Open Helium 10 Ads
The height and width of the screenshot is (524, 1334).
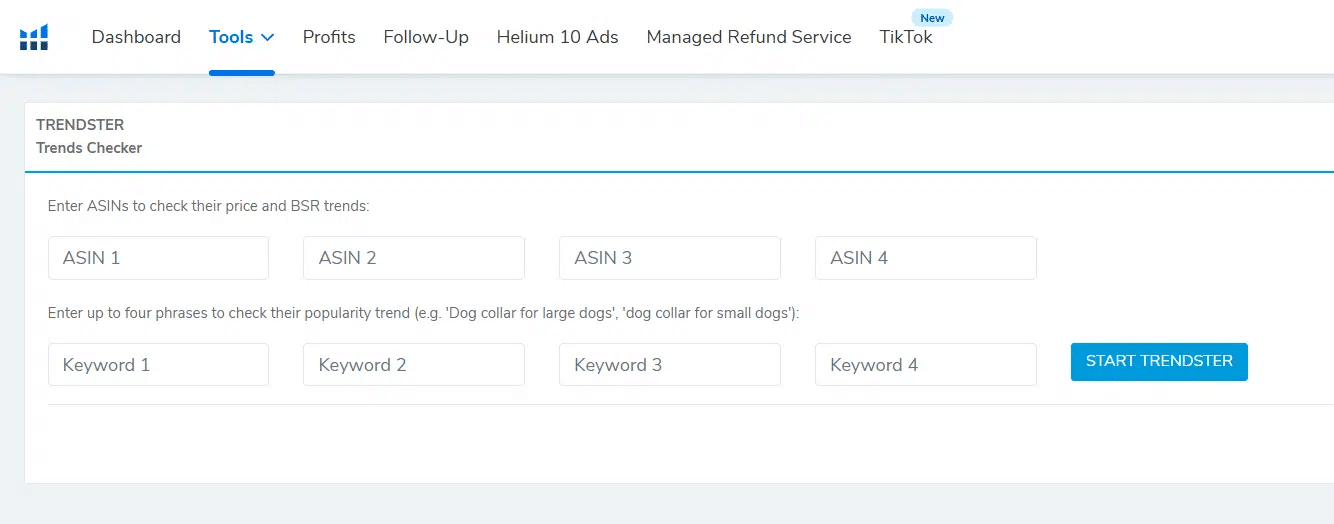pyautogui.click(x=557, y=37)
